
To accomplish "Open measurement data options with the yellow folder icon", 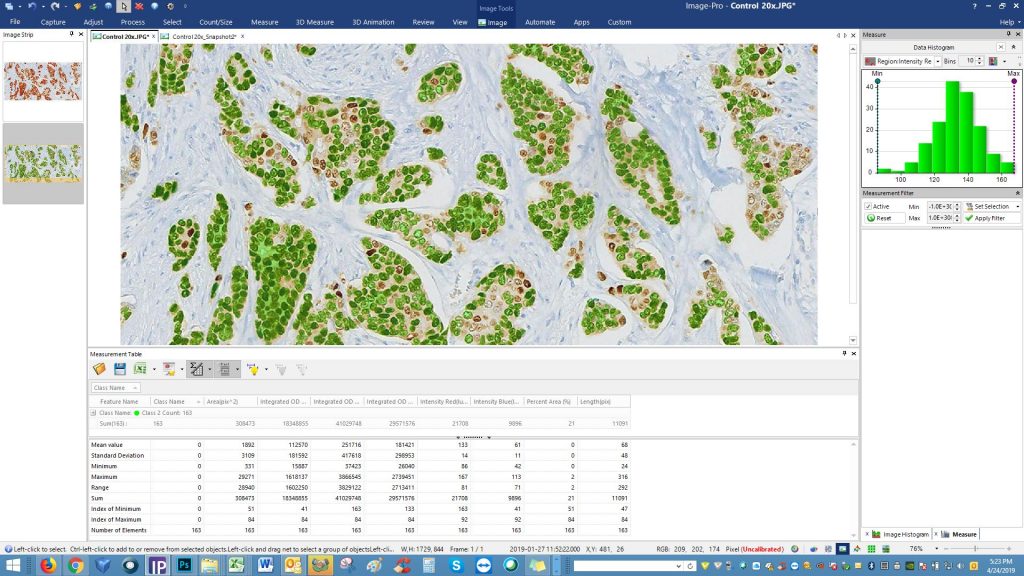I will click(x=98, y=369).
